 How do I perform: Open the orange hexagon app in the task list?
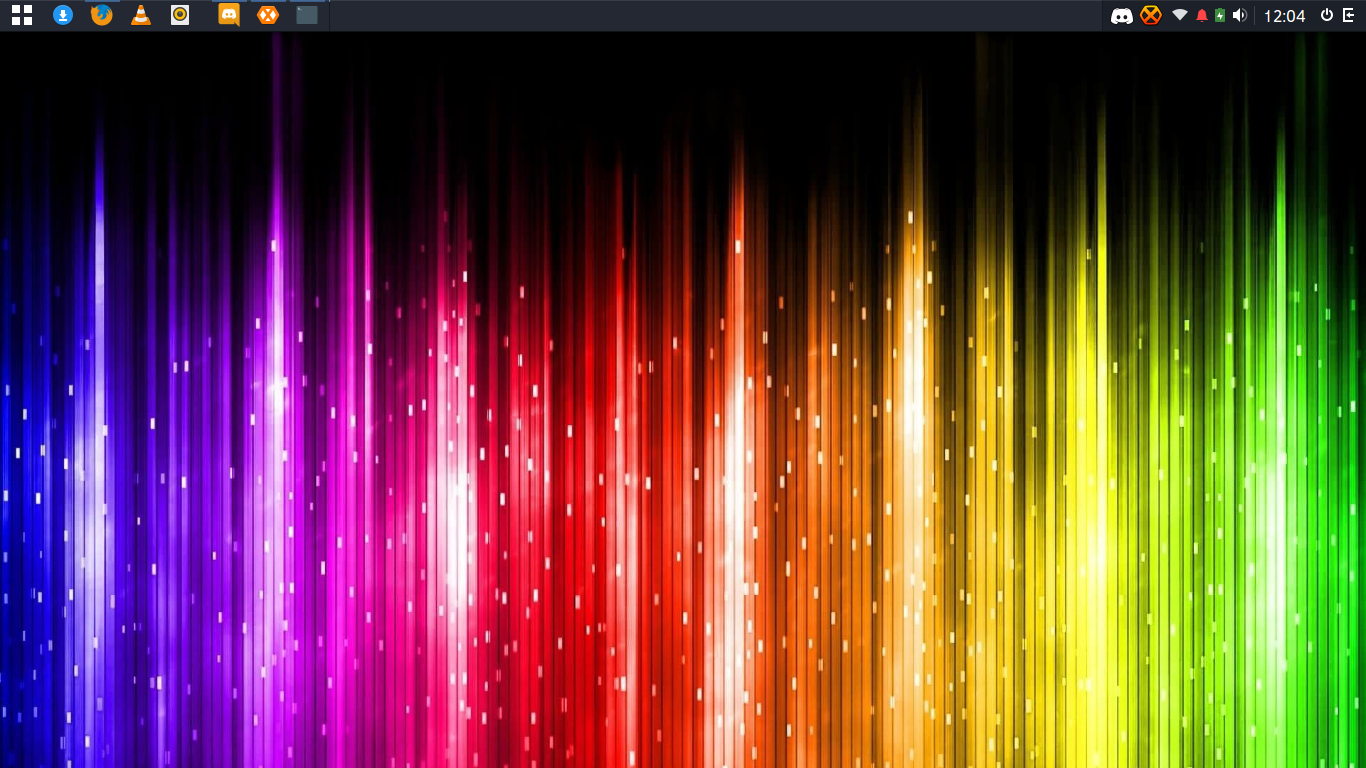tap(268, 15)
